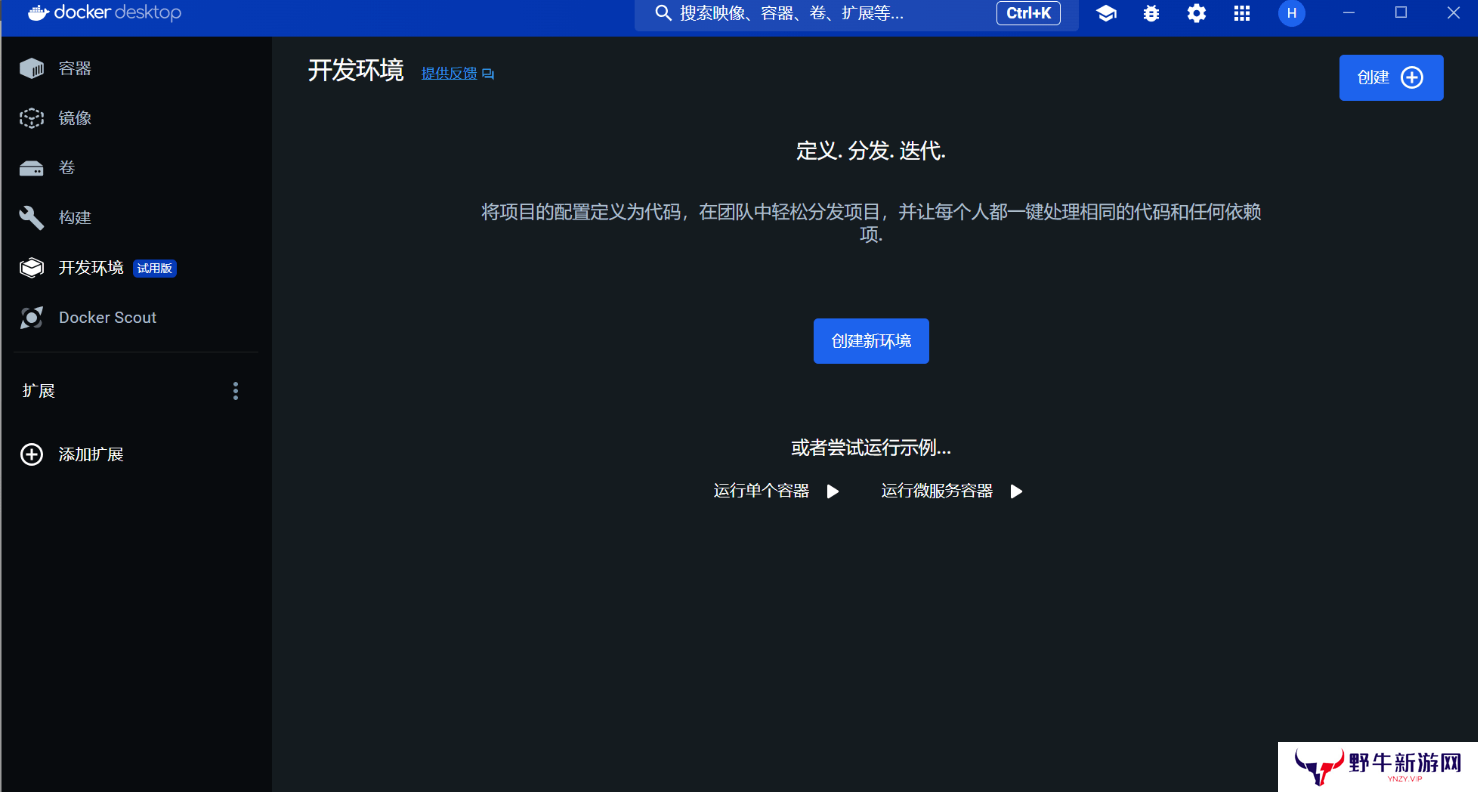1478x792 pixels.
Task: Click the 或者尝试运行示例... text
Action: pos(871,448)
